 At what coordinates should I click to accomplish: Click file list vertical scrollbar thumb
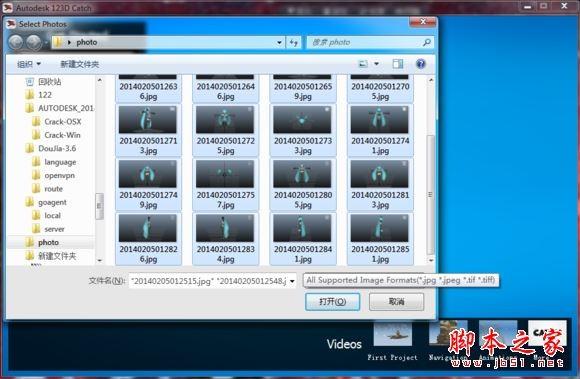(430, 195)
